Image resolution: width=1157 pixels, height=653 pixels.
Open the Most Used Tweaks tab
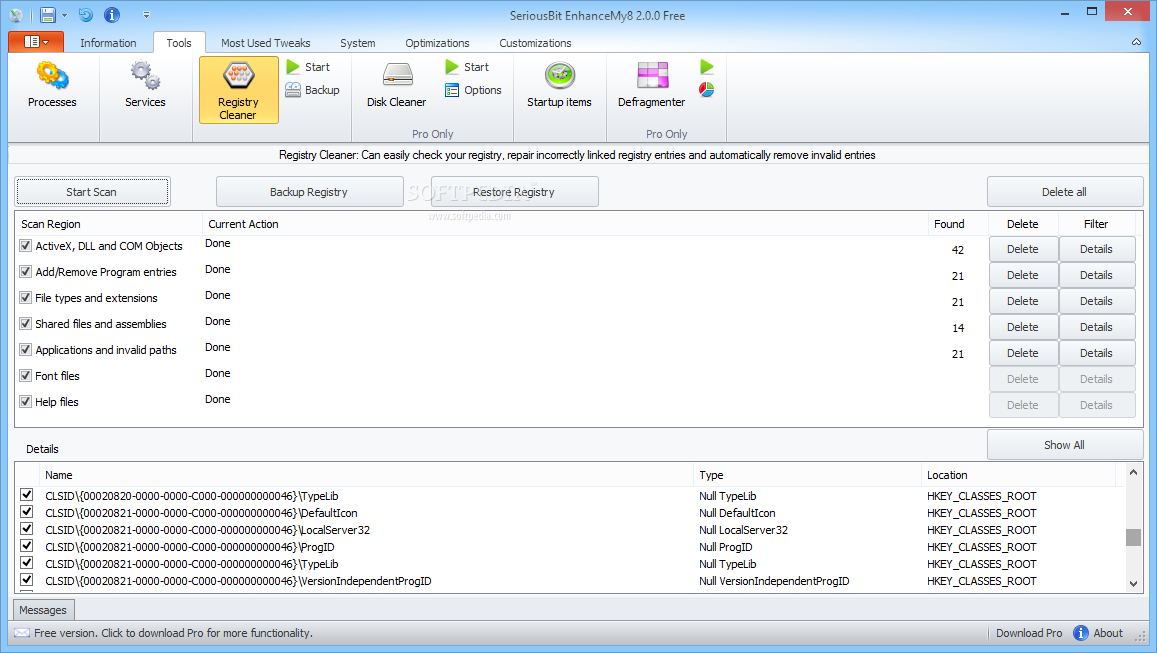click(x=266, y=43)
